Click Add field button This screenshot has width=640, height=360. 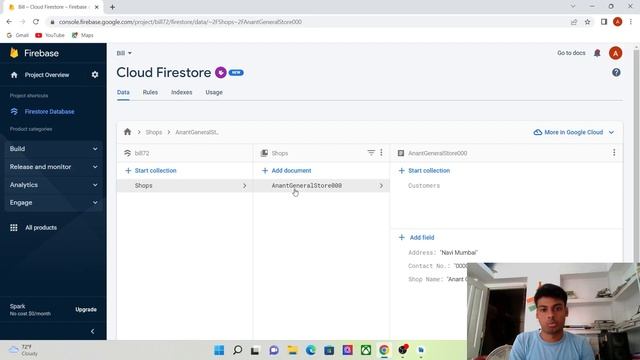click(416, 238)
